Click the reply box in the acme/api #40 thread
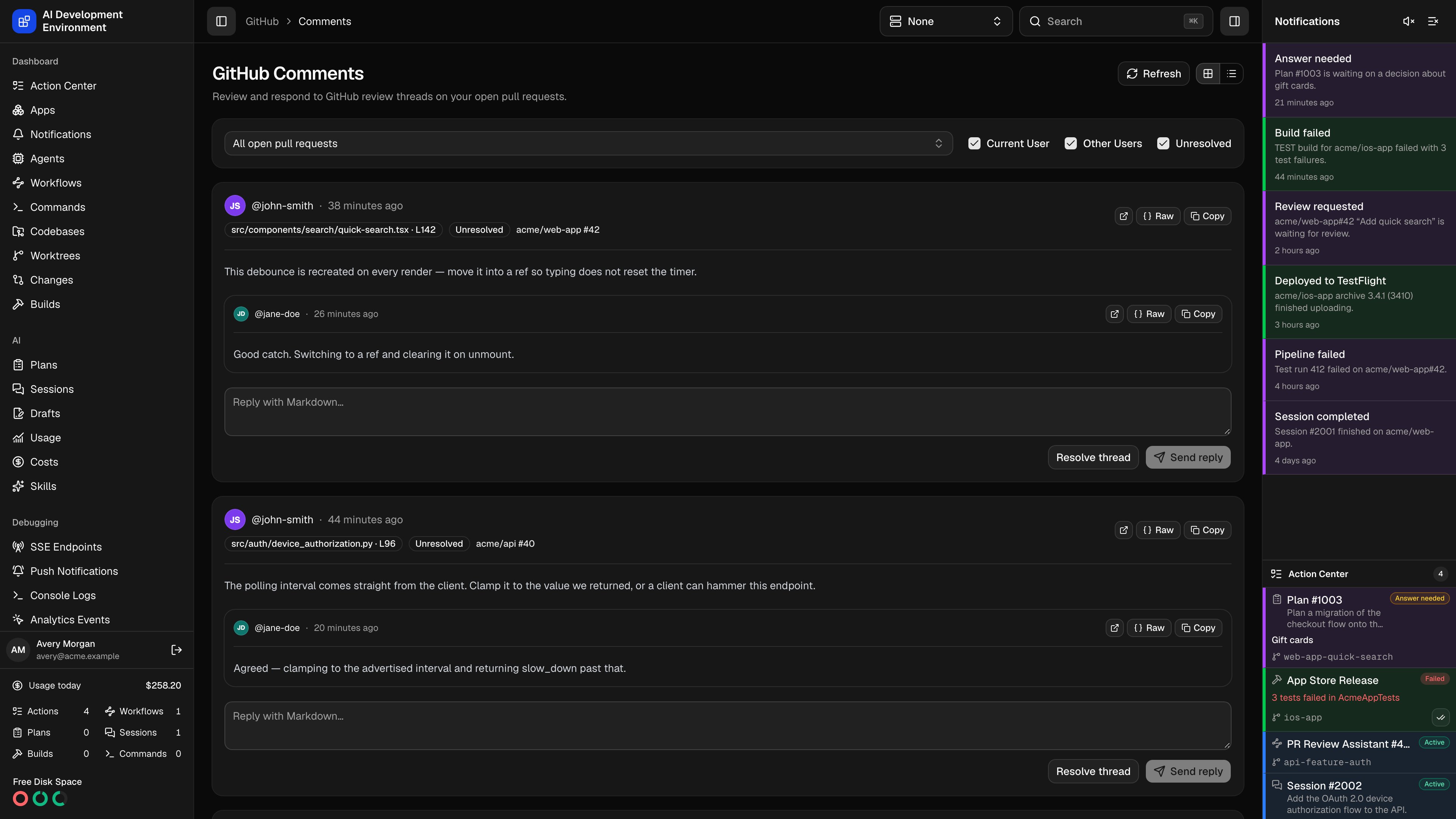Image resolution: width=1456 pixels, height=819 pixels. pyautogui.click(x=728, y=726)
